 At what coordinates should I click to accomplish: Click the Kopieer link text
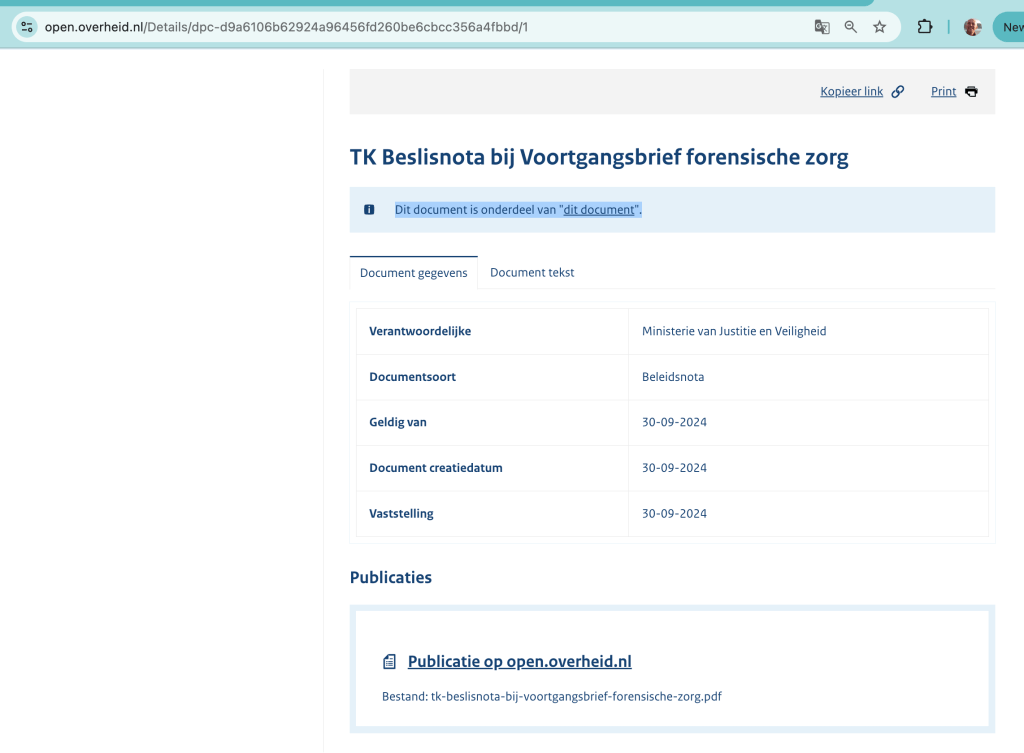tap(851, 92)
